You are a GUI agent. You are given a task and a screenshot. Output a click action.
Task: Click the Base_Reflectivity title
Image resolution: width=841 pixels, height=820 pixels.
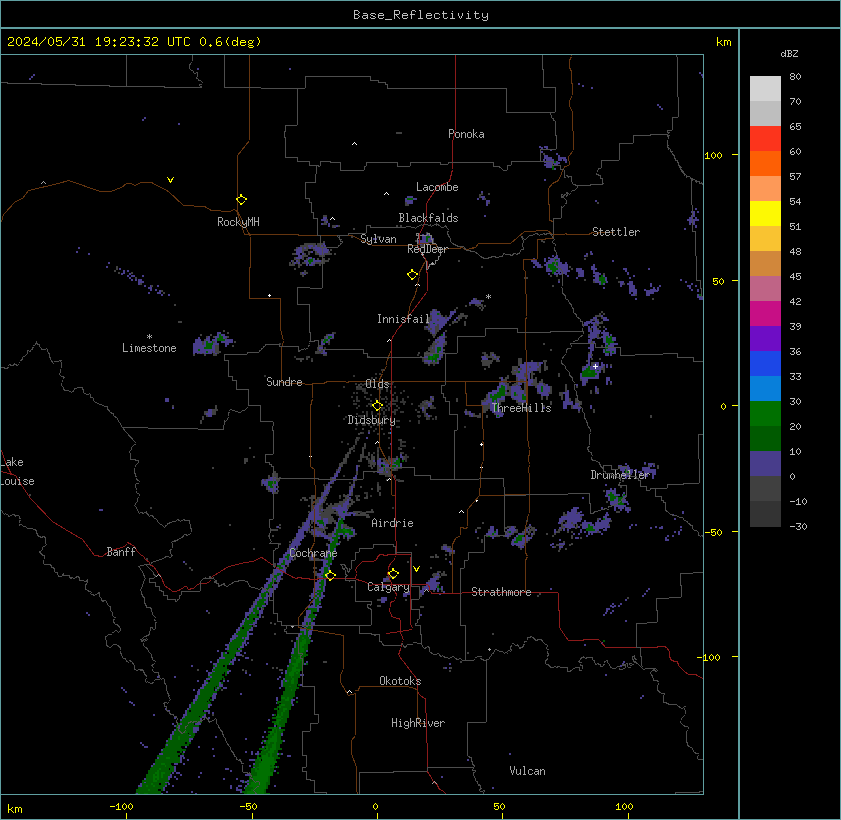421,15
